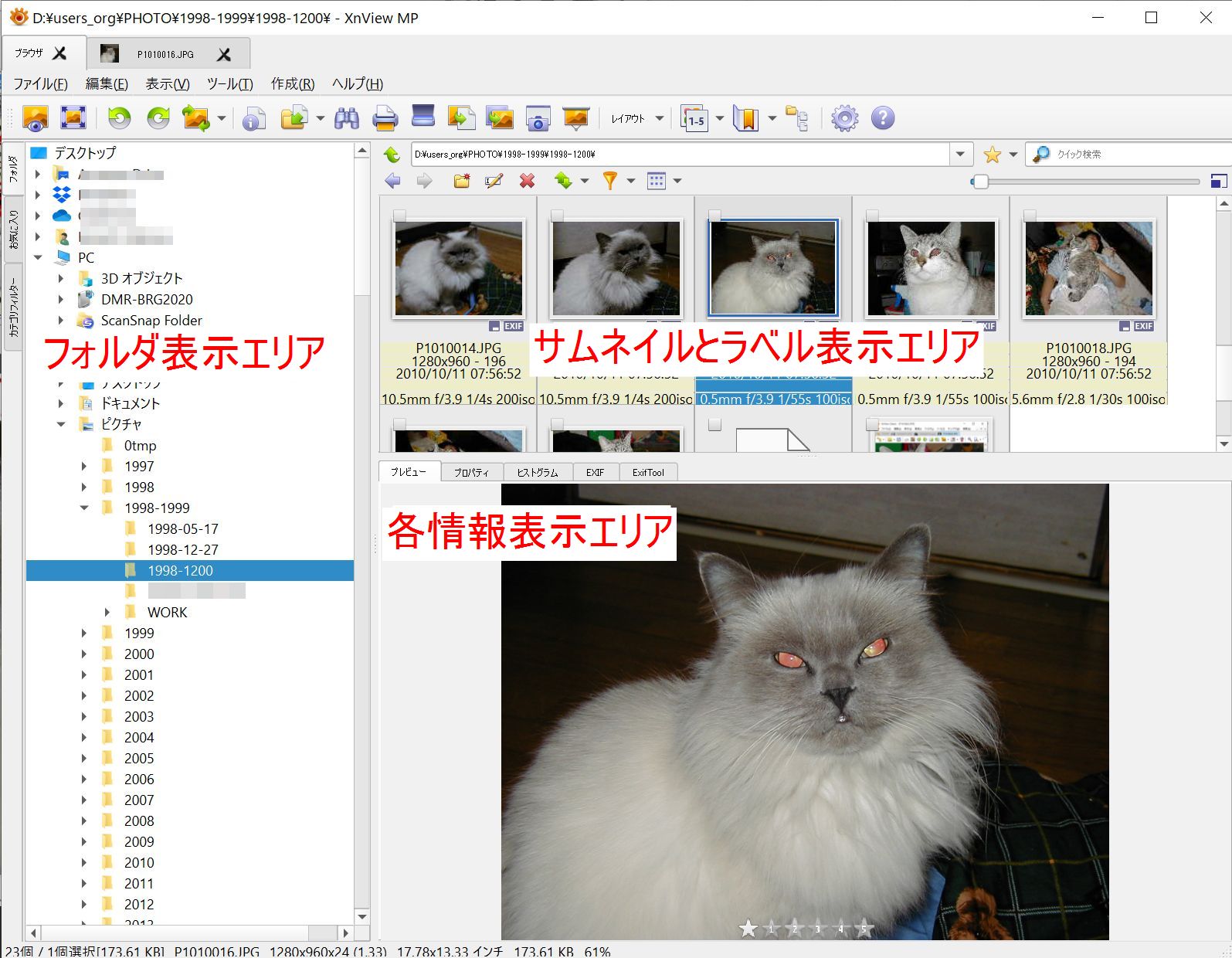1232x958 pixels.
Task: Open the image viewer toolbar icon
Action: coord(36,118)
